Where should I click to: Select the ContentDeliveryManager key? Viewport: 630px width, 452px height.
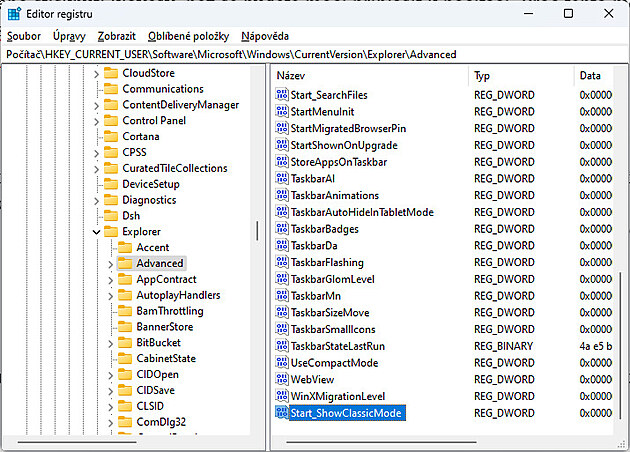(x=180, y=105)
